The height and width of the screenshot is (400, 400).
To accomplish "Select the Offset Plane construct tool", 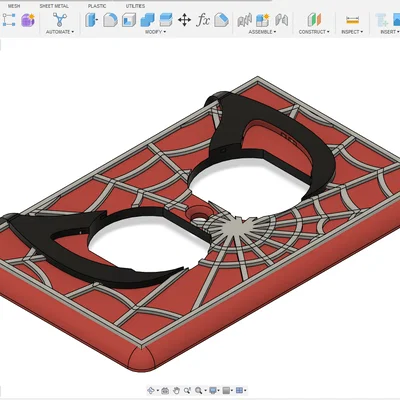I will click(x=314, y=20).
